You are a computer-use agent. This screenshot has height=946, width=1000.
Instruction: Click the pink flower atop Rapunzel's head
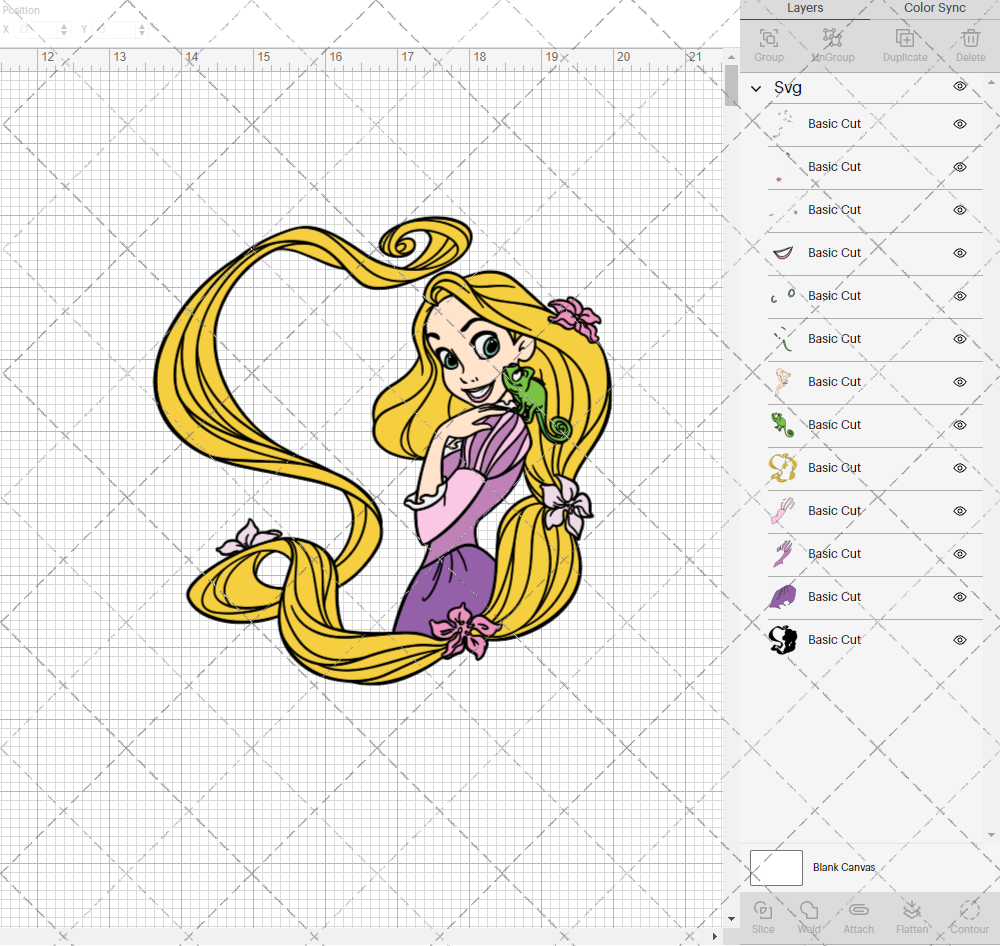tap(575, 317)
